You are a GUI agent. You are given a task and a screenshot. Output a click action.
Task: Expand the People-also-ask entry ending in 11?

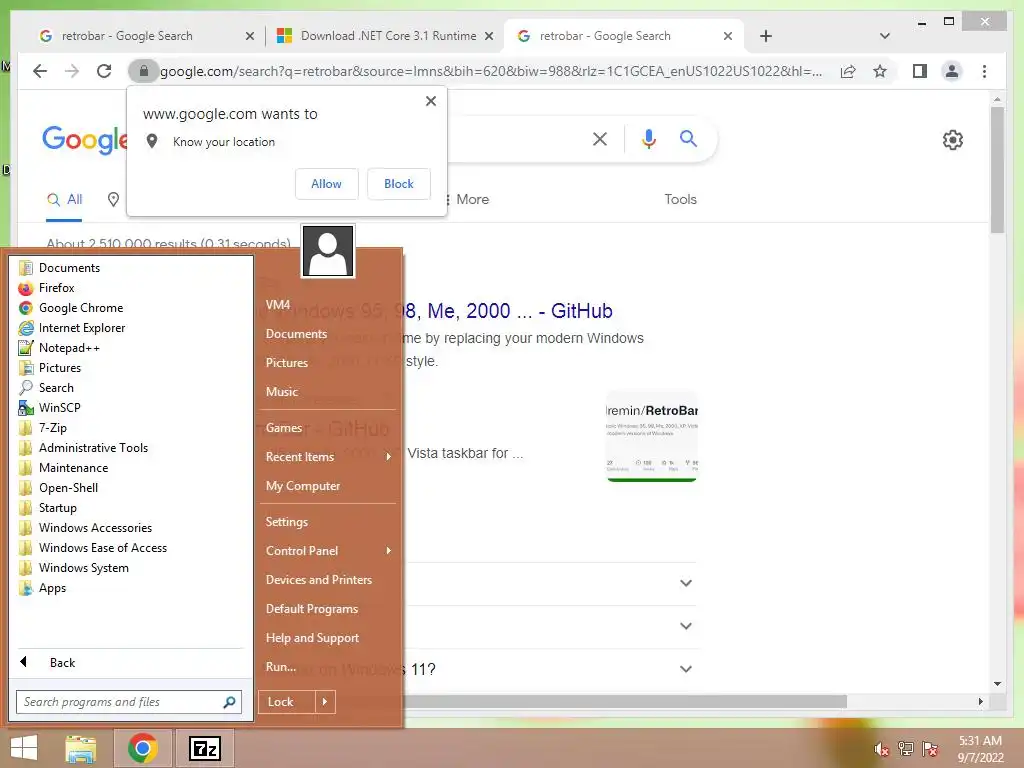(686, 669)
